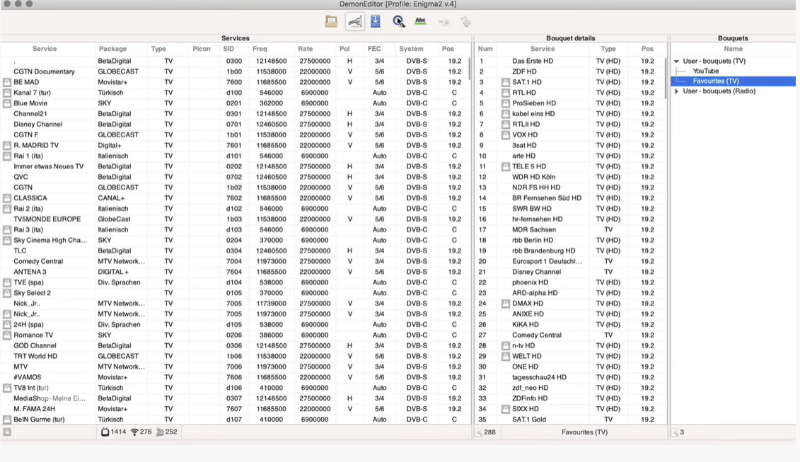Click the System column header
The height and width of the screenshot is (462, 800).
pyautogui.click(x=411, y=48)
